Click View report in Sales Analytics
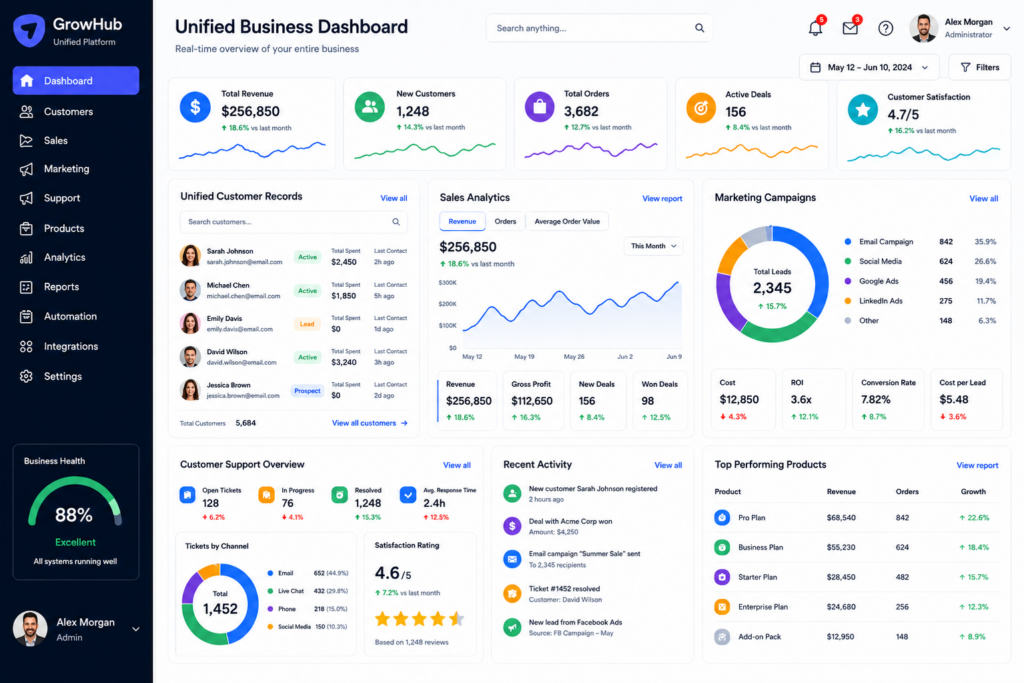This screenshot has width=1024, height=683. [x=662, y=199]
